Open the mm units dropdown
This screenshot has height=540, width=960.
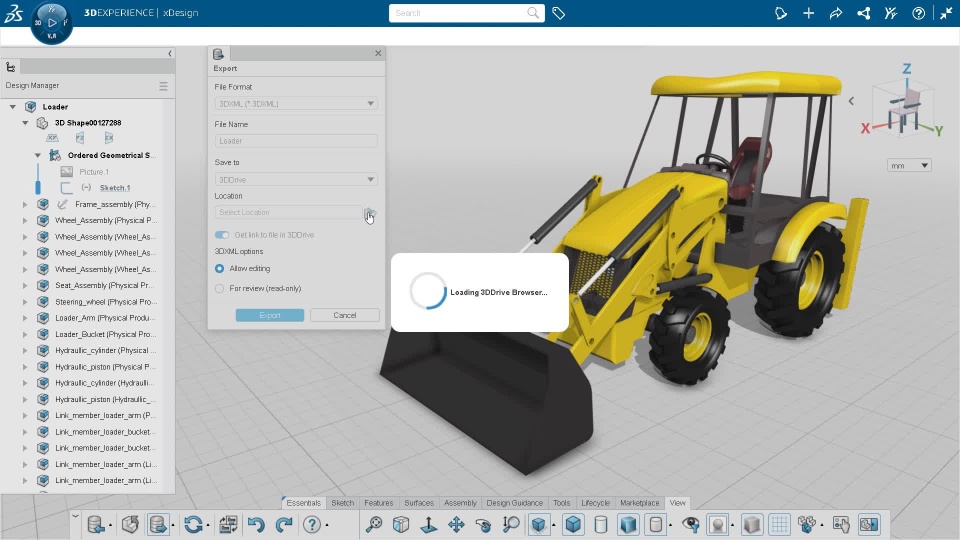[x=909, y=165]
